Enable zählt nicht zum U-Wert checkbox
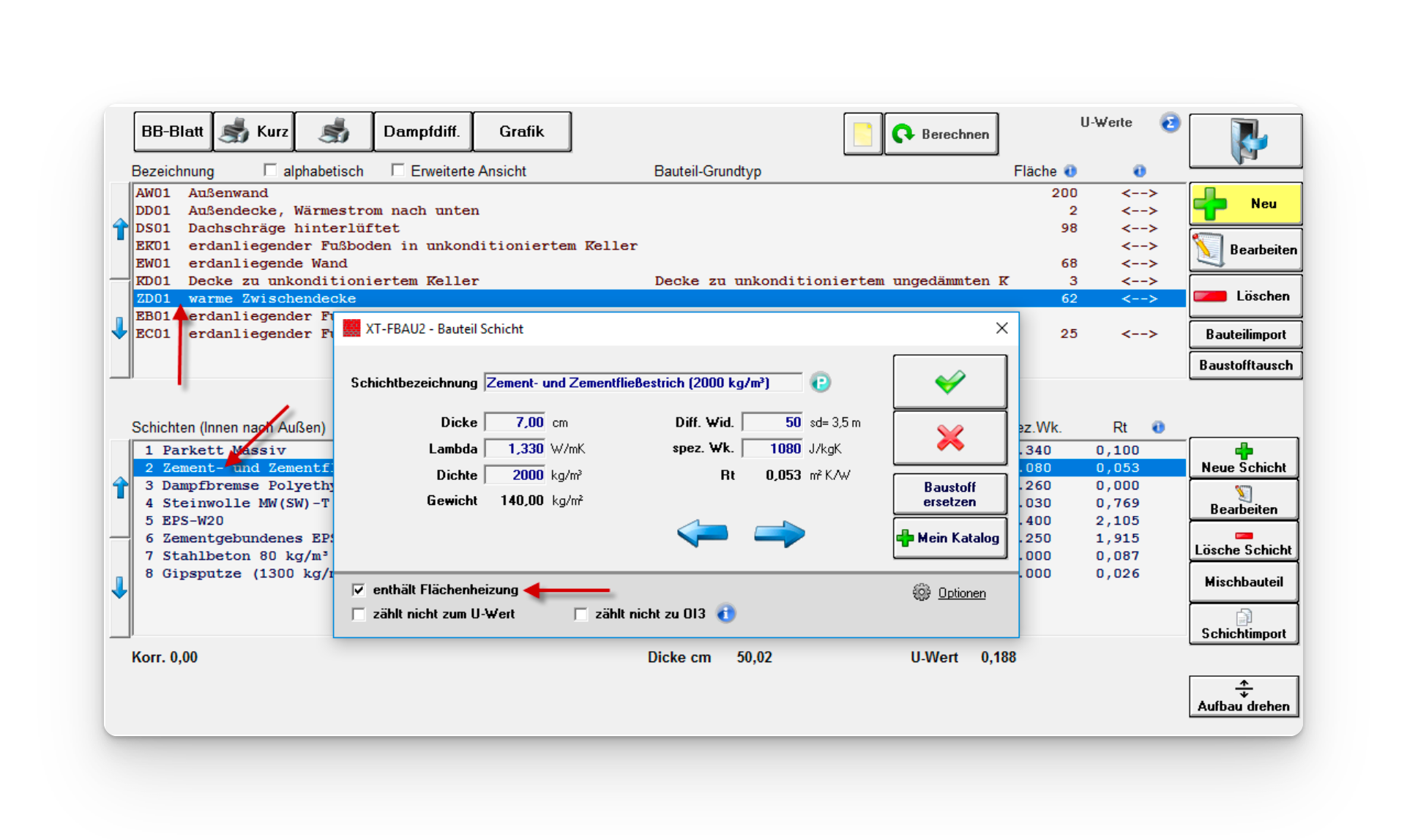 (x=359, y=614)
